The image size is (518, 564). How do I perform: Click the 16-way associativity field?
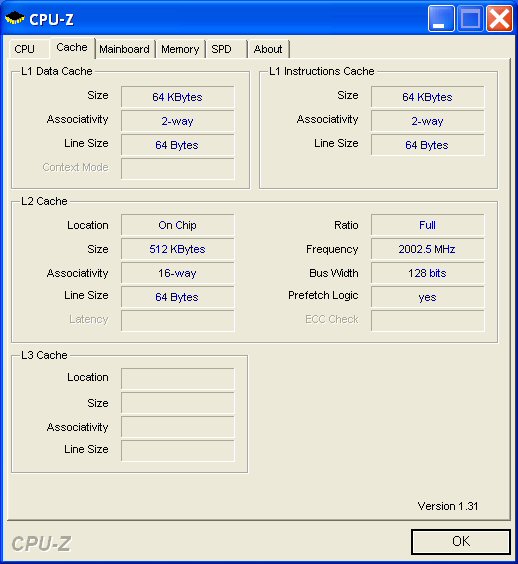click(177, 273)
